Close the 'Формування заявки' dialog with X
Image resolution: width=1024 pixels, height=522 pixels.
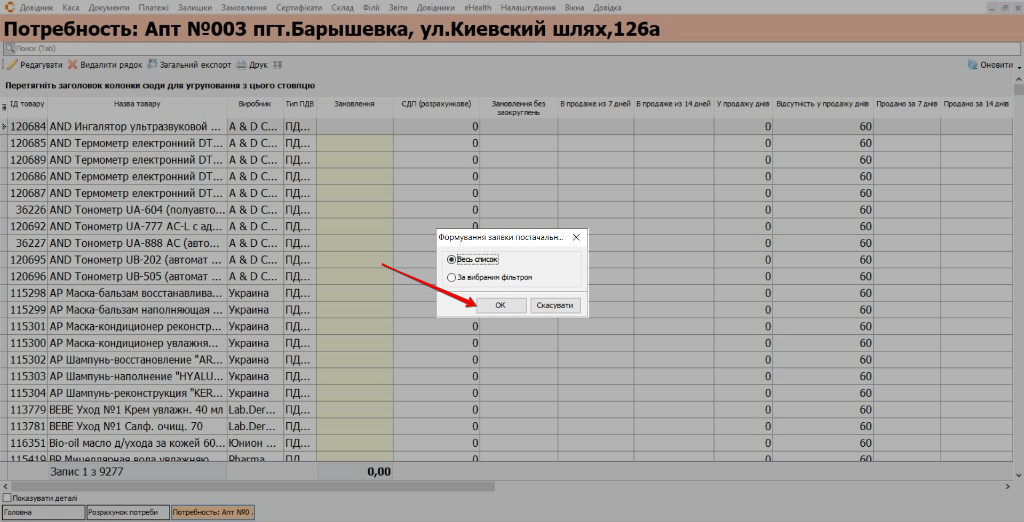pos(576,237)
